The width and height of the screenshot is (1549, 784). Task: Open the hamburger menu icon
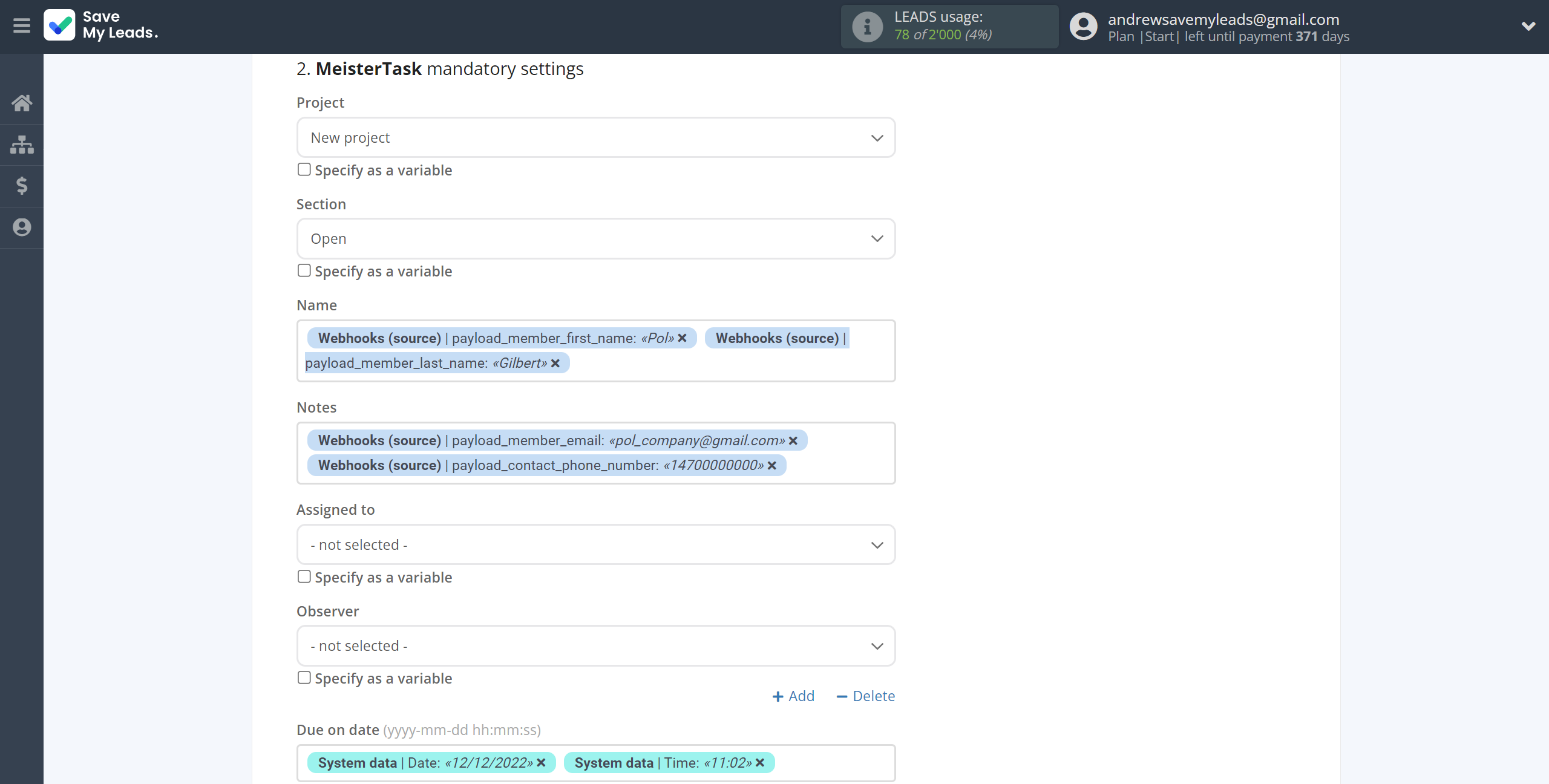[22, 26]
